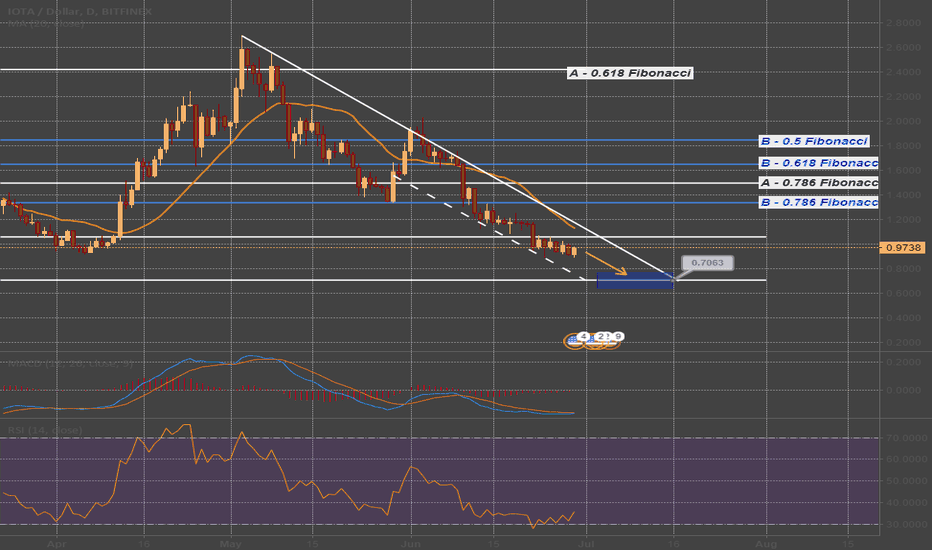This screenshot has width=932, height=550.
Task: Select the MA (20, close) indicator legend
Action: pos(46,24)
